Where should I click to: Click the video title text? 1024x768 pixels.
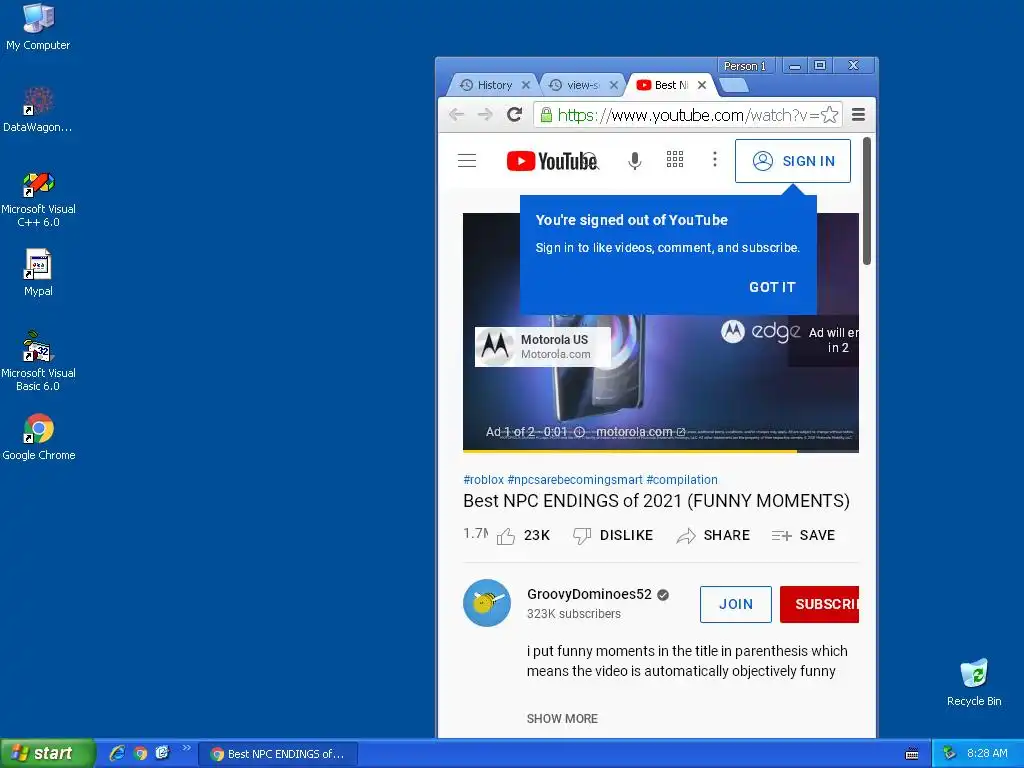pos(656,501)
